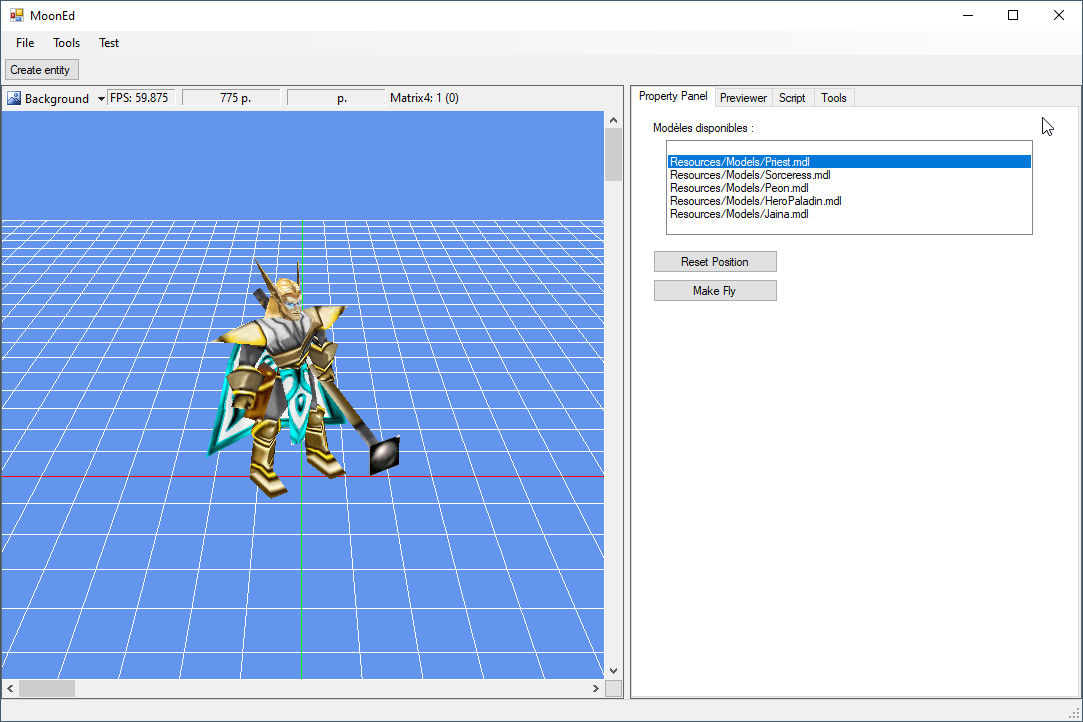
Task: Click the Make Fly button
Action: pyautogui.click(x=714, y=291)
